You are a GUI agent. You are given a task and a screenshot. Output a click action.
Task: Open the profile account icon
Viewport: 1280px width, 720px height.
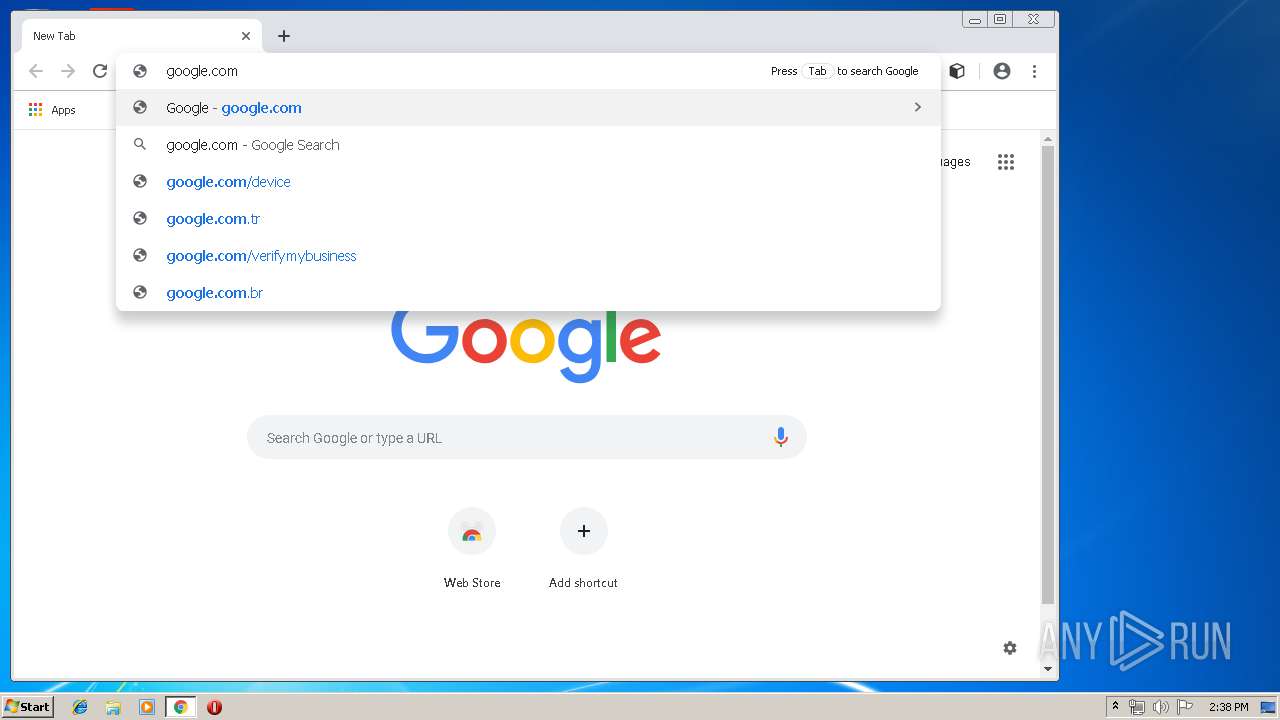coord(1001,71)
